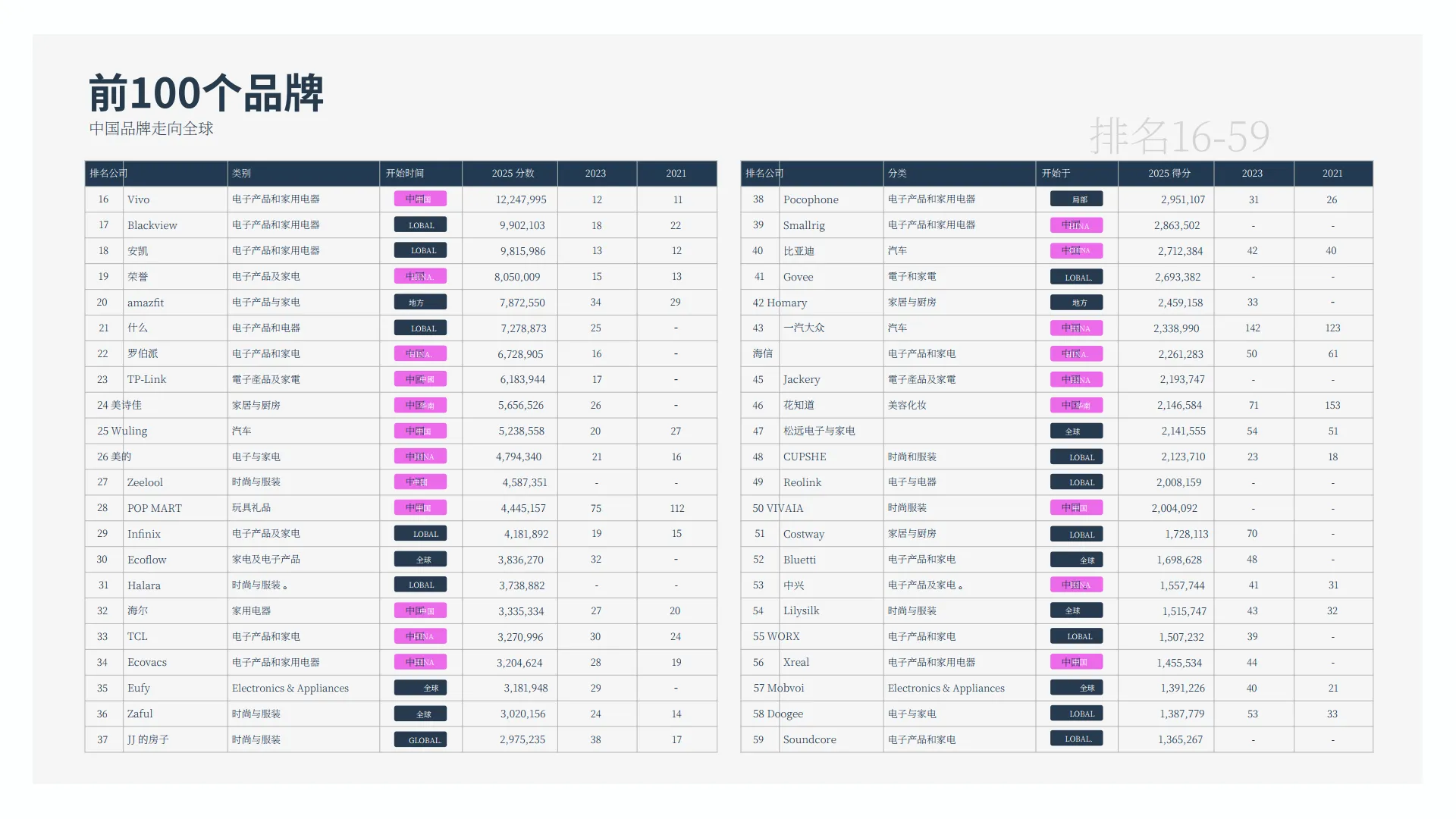Click the '2025 分数' column header

pos(513,174)
